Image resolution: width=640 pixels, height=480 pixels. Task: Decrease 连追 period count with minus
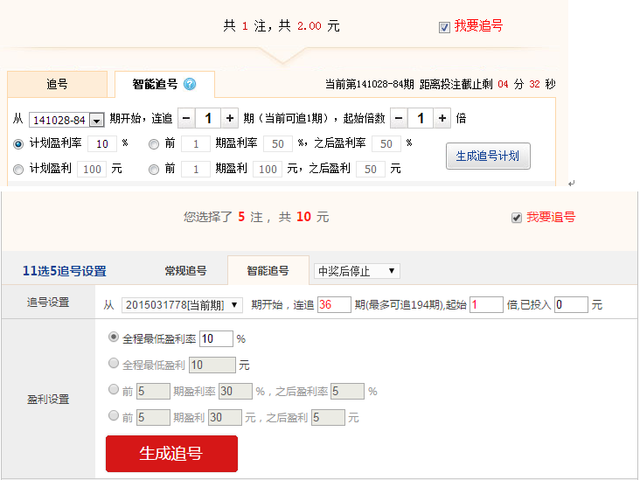coord(186,118)
